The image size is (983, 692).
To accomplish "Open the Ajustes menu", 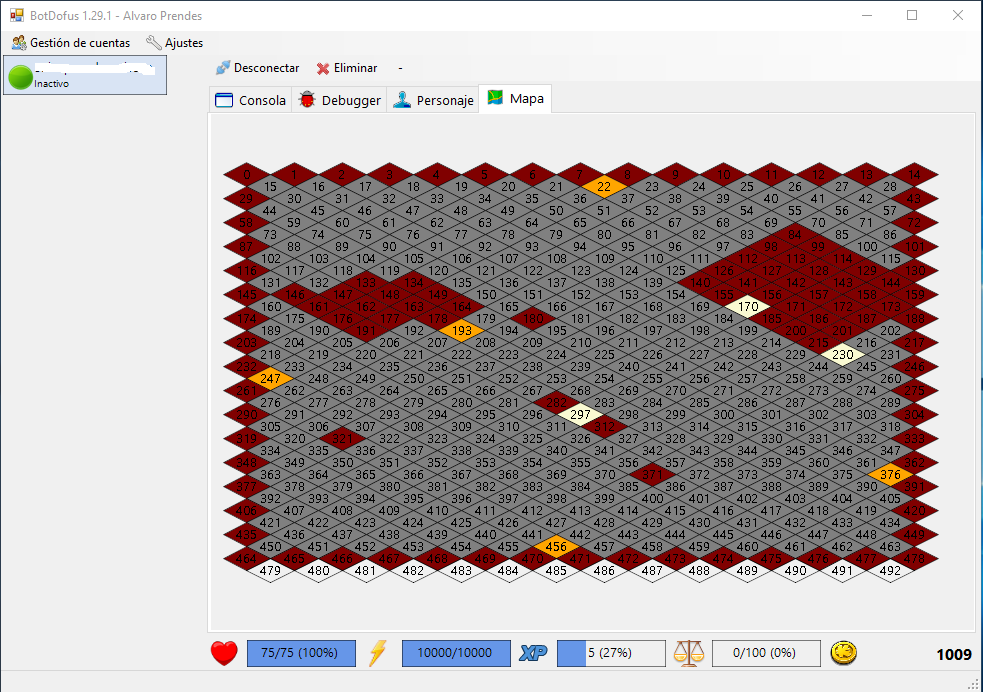I will tap(175, 43).
